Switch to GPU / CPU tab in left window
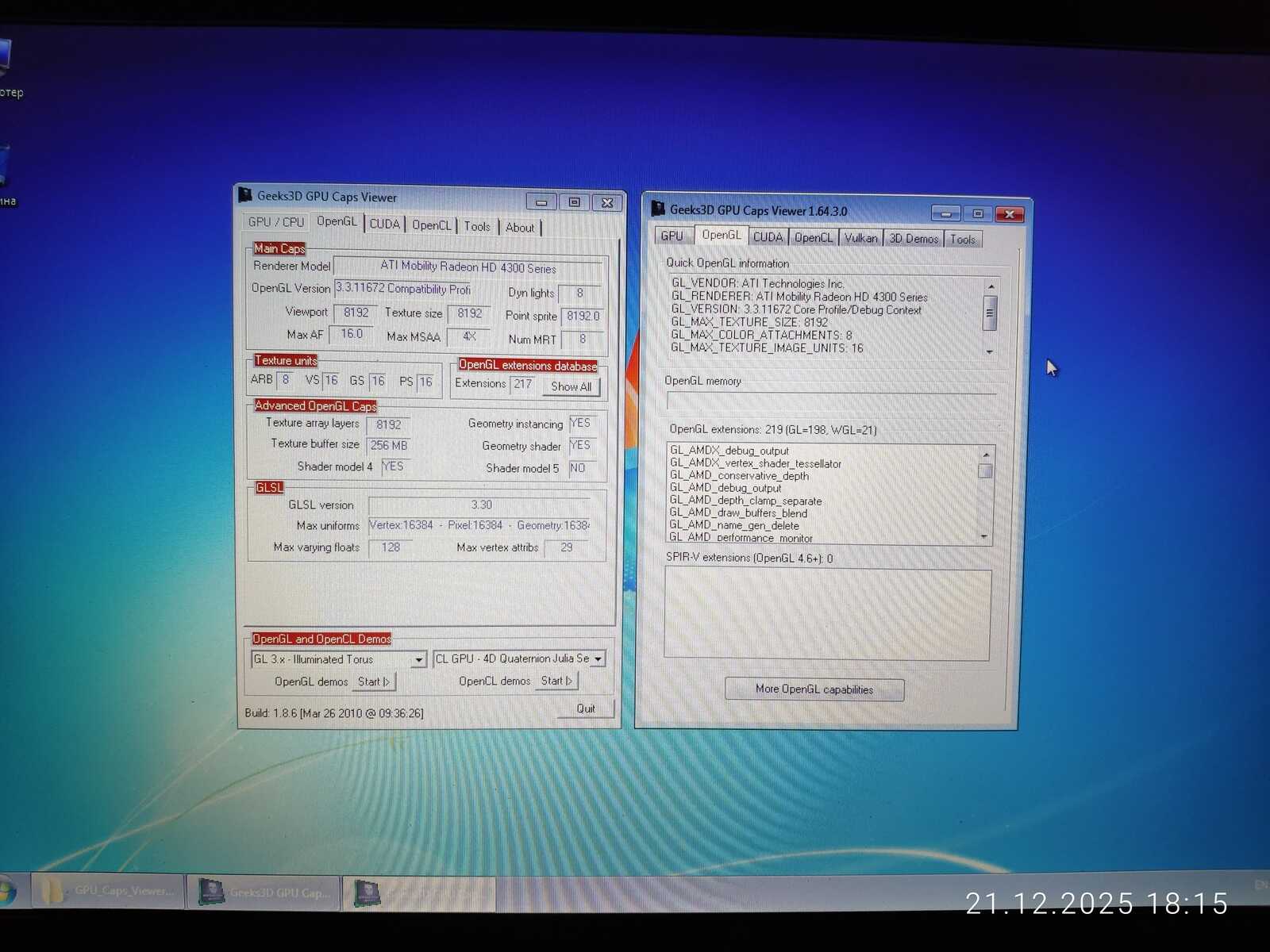The width and height of the screenshot is (1270, 952). click(x=275, y=222)
